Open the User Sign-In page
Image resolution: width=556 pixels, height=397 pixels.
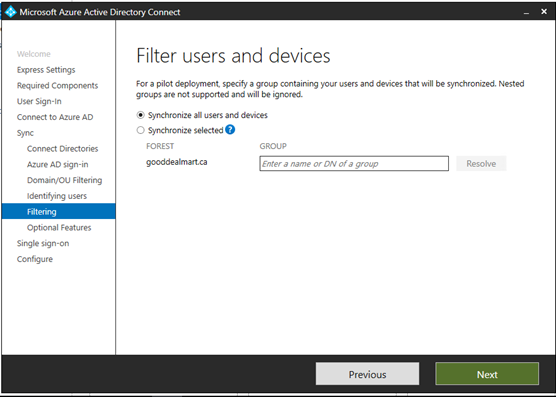pos(39,101)
